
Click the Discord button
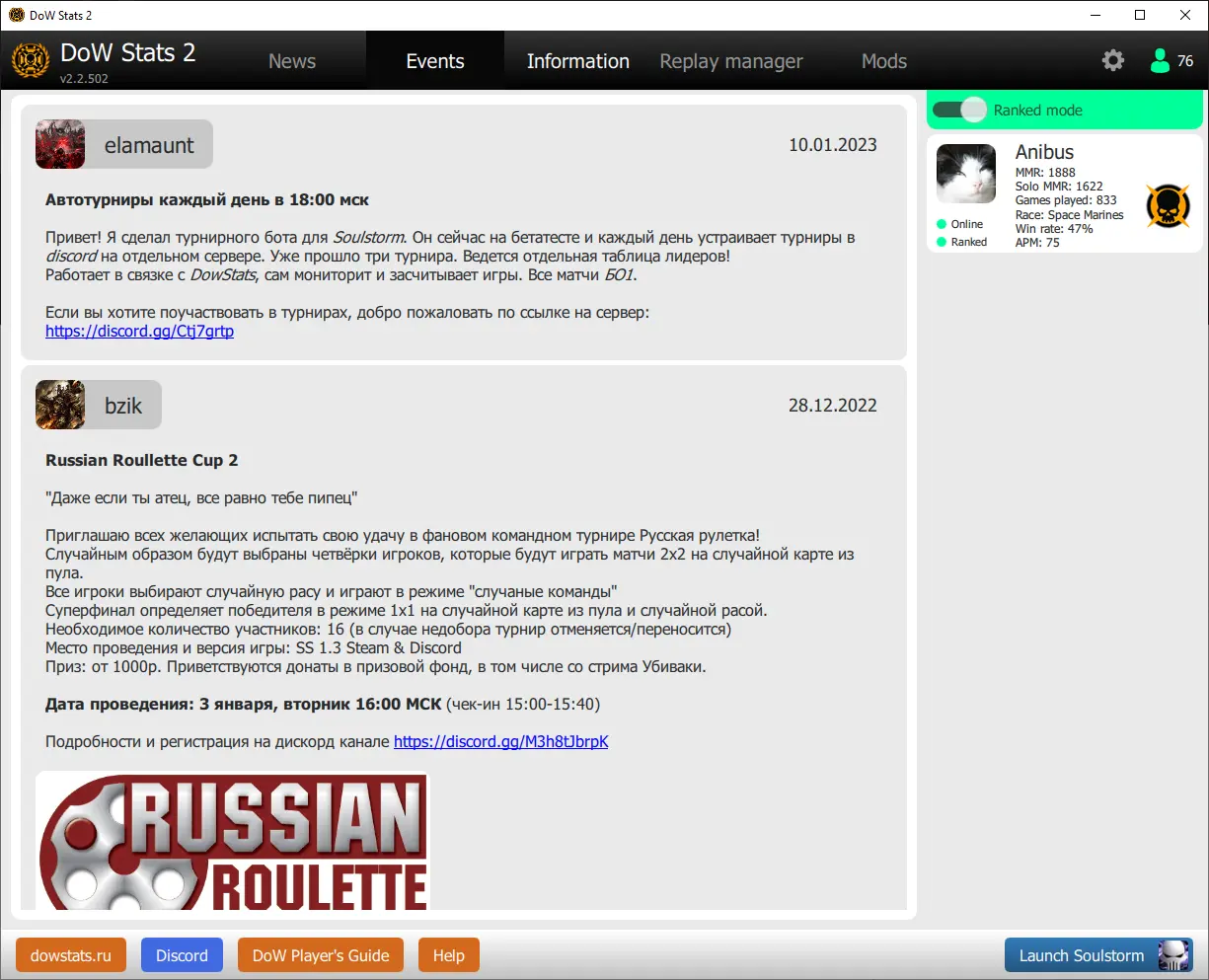click(x=182, y=955)
